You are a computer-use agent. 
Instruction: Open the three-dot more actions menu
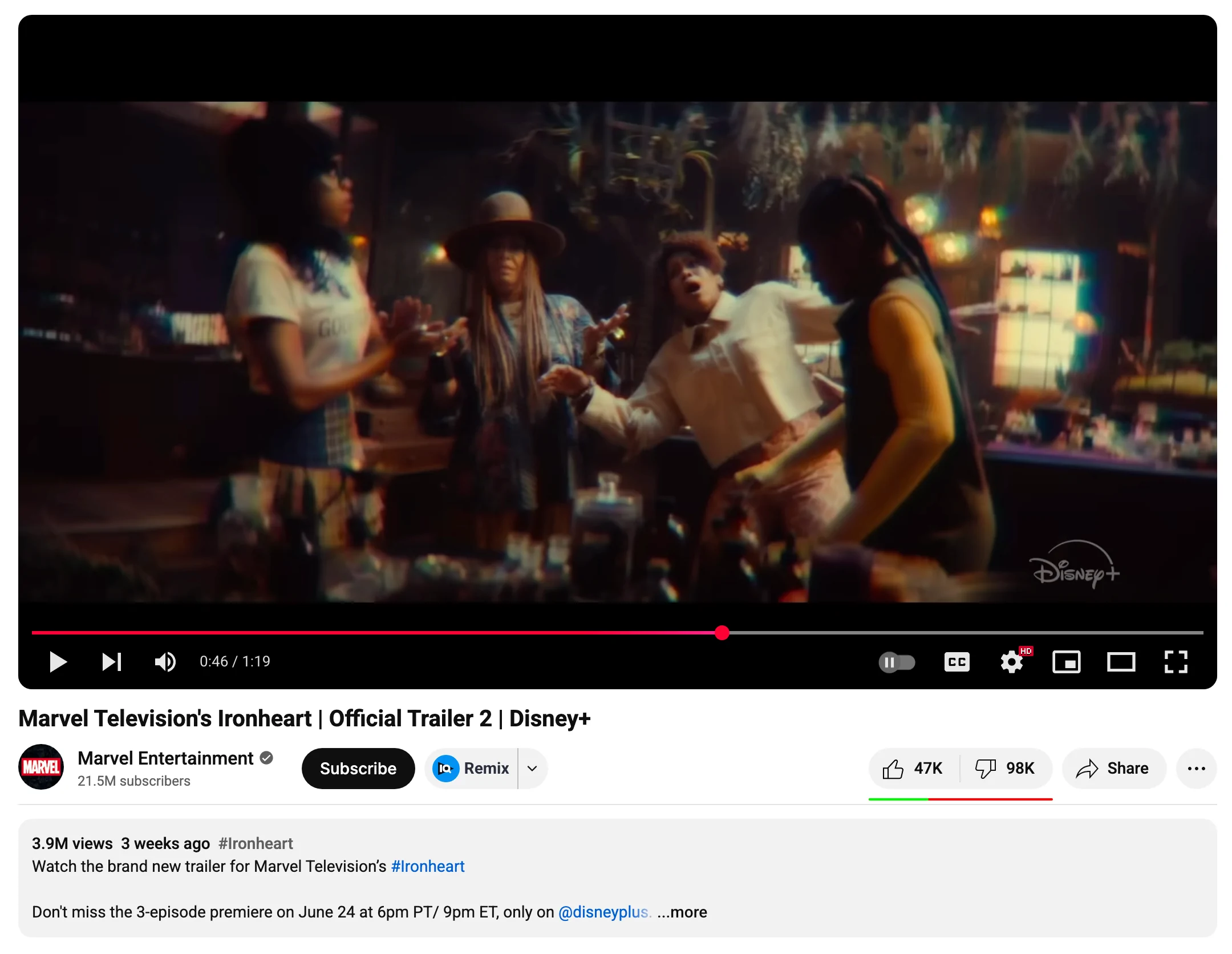coord(1196,769)
